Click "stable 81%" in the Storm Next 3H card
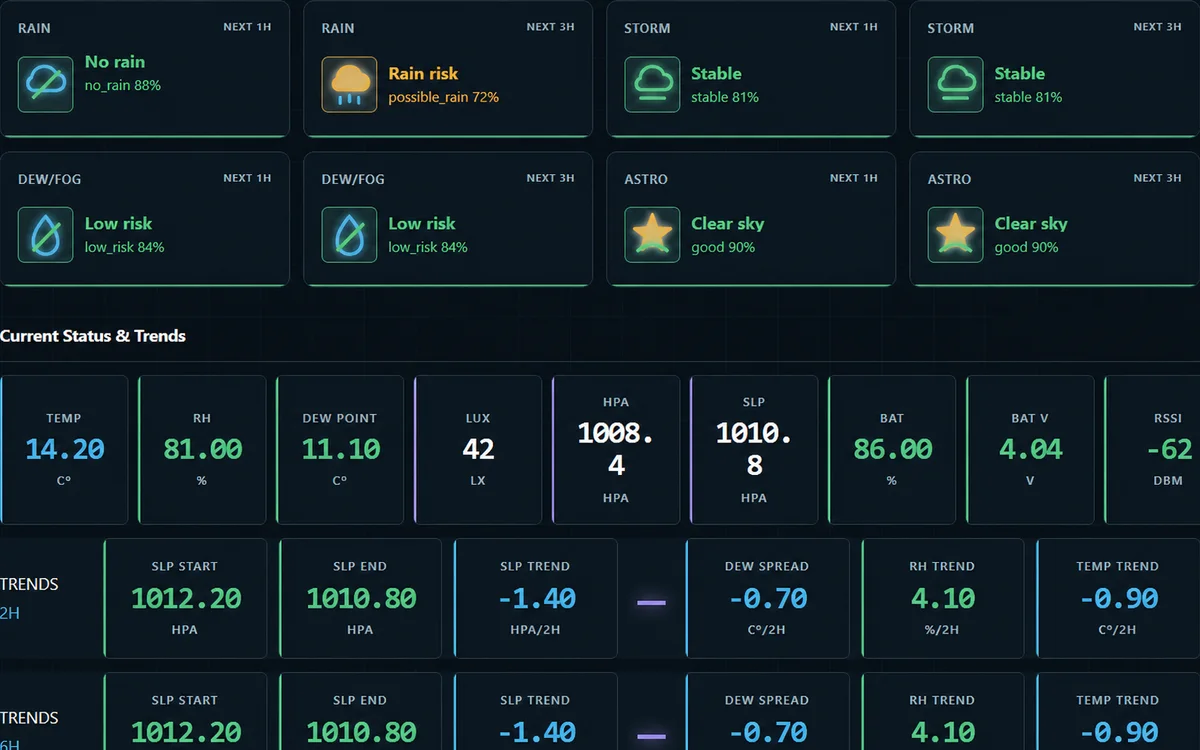Viewport: 1200px width, 750px height. coord(1028,97)
